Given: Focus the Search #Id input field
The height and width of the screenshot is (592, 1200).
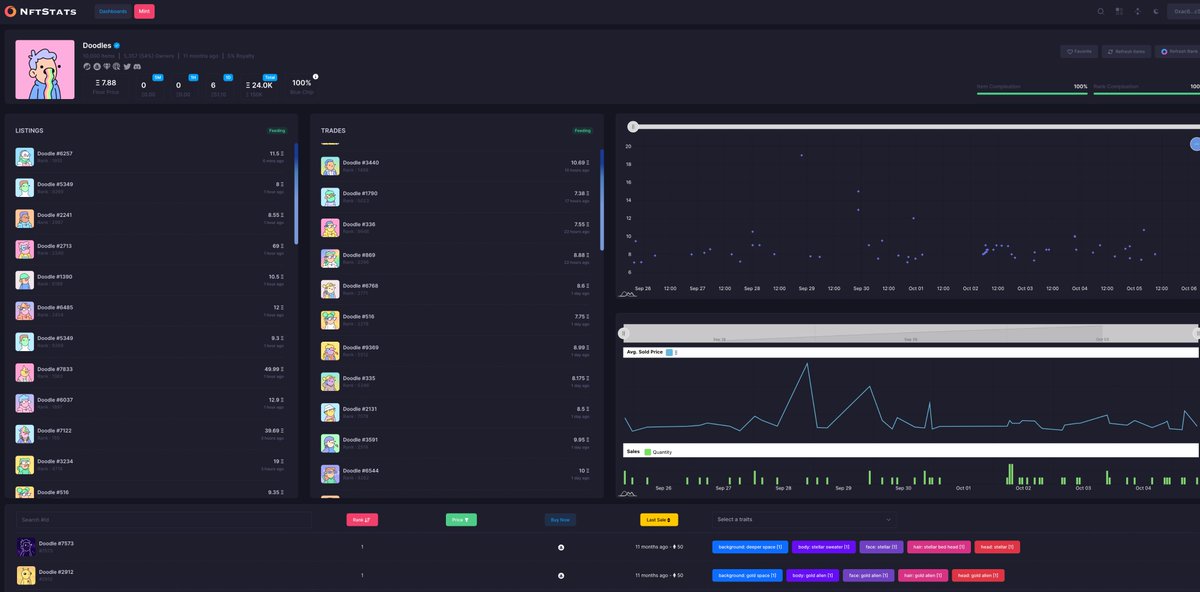Looking at the screenshot, I should coord(163,520).
